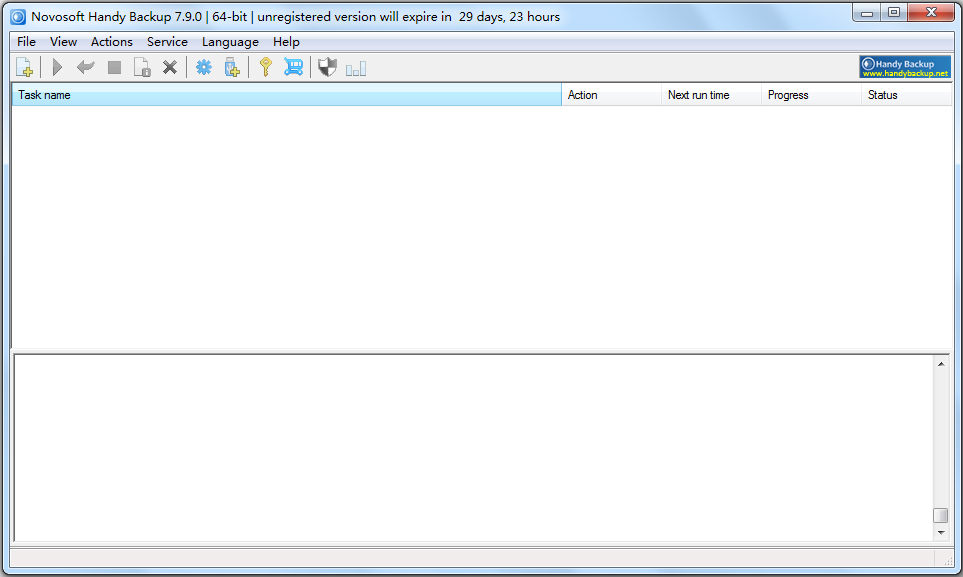The width and height of the screenshot is (963, 577).
Task: Open Handy Backup settings
Action: click(x=203, y=66)
